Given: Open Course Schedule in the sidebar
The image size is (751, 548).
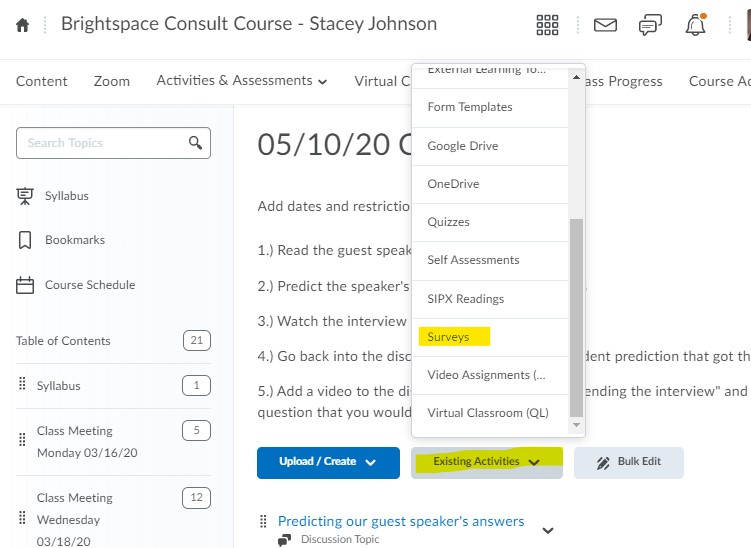Looking at the screenshot, I should (x=89, y=285).
